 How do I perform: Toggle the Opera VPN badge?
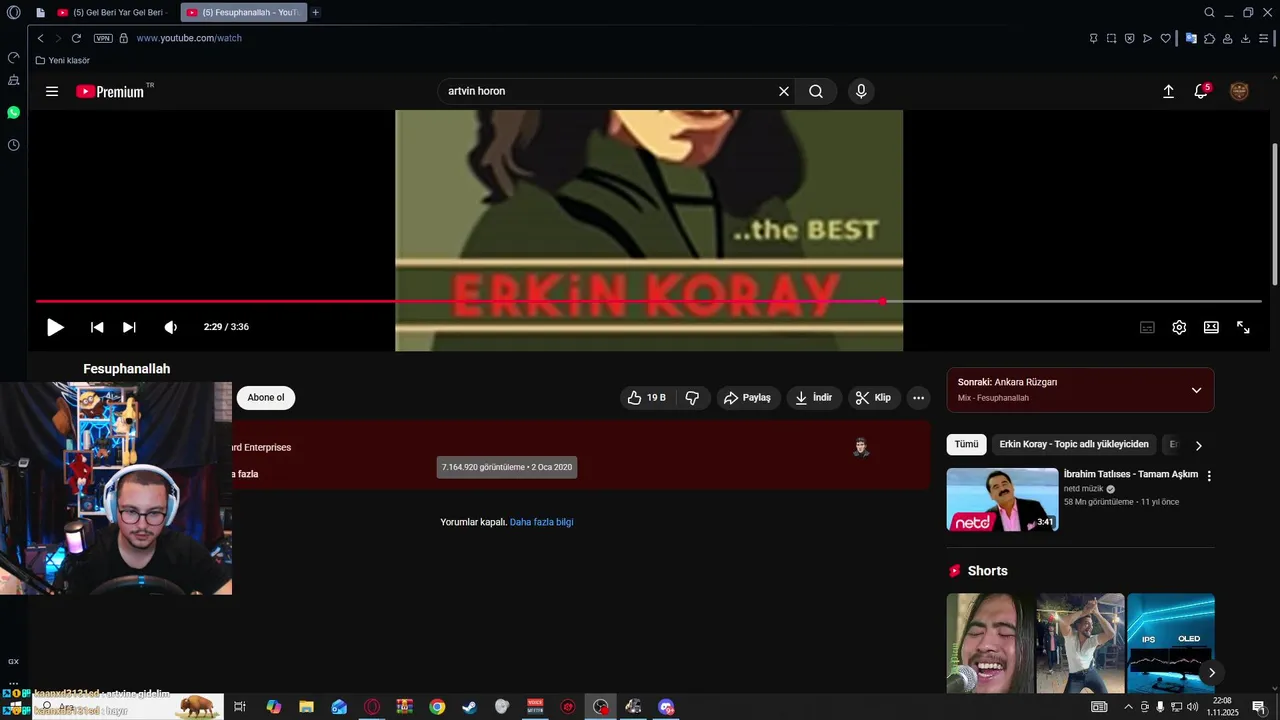tap(103, 38)
